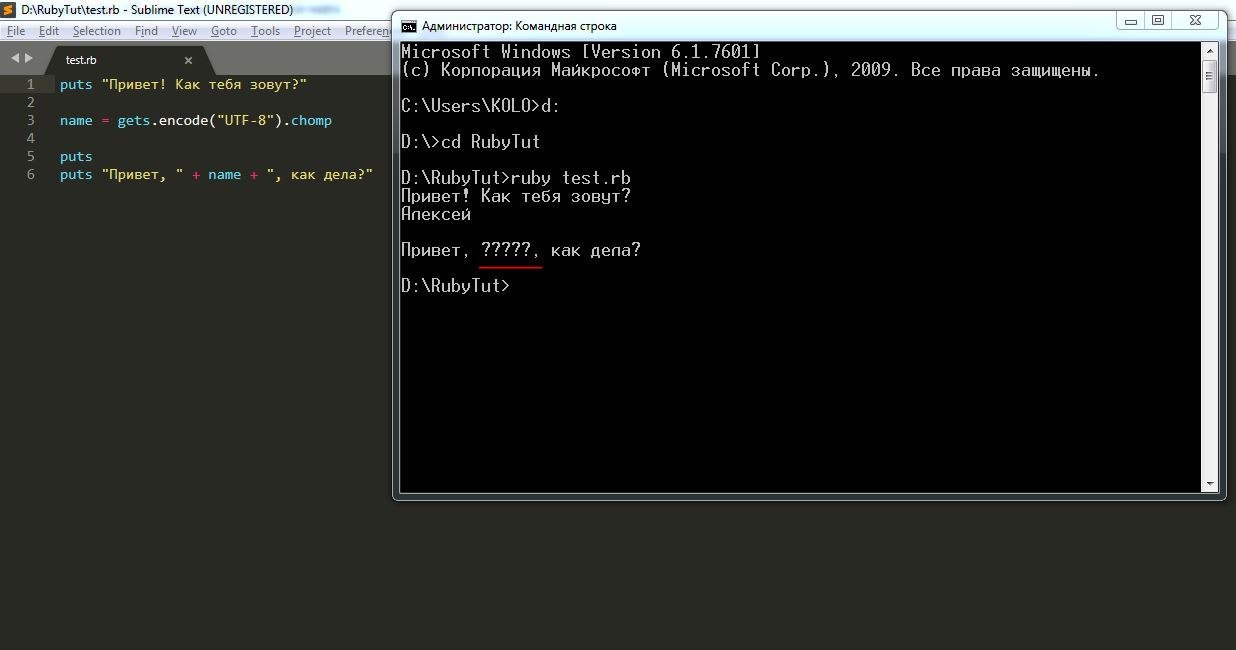Click the Sublime Text title bar icon
The height and width of the screenshot is (650, 1236).
pyautogui.click(x=9, y=9)
